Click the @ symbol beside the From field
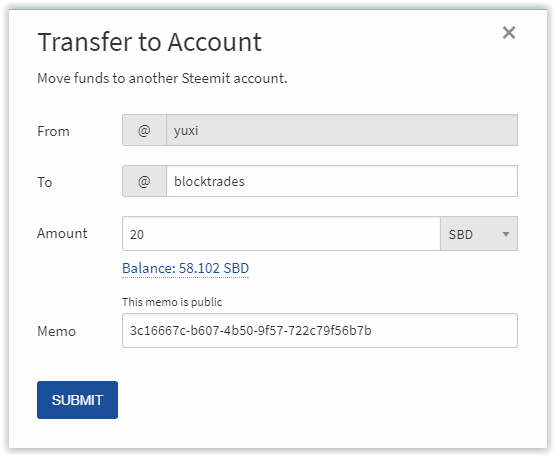This screenshot has height=456, width=555. coord(144,130)
